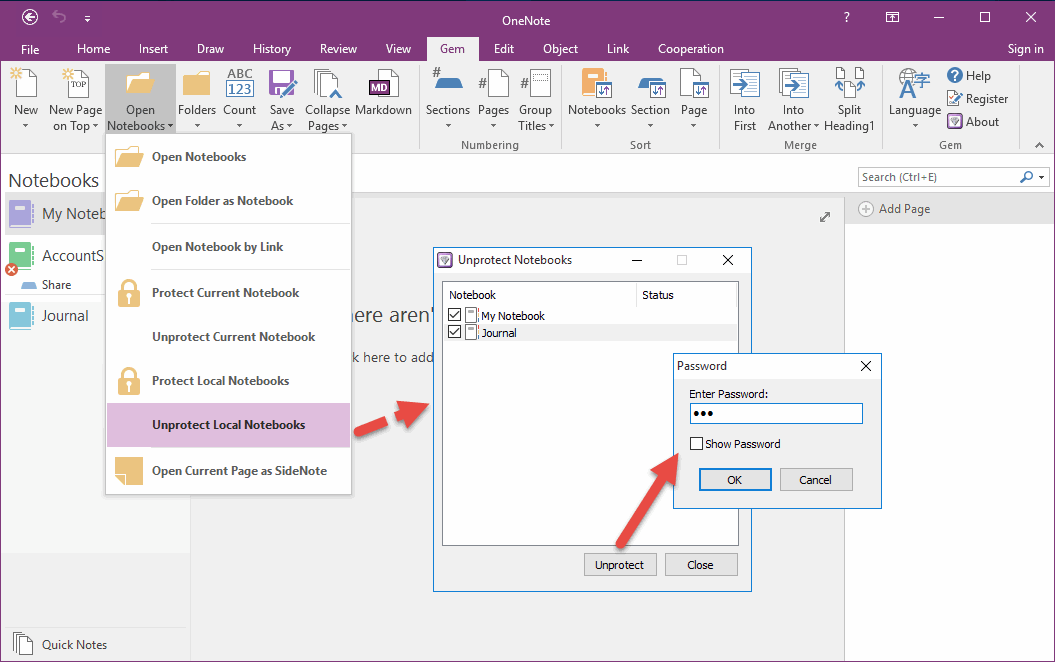
Task: Click the Unprotect button
Action: coord(619,564)
